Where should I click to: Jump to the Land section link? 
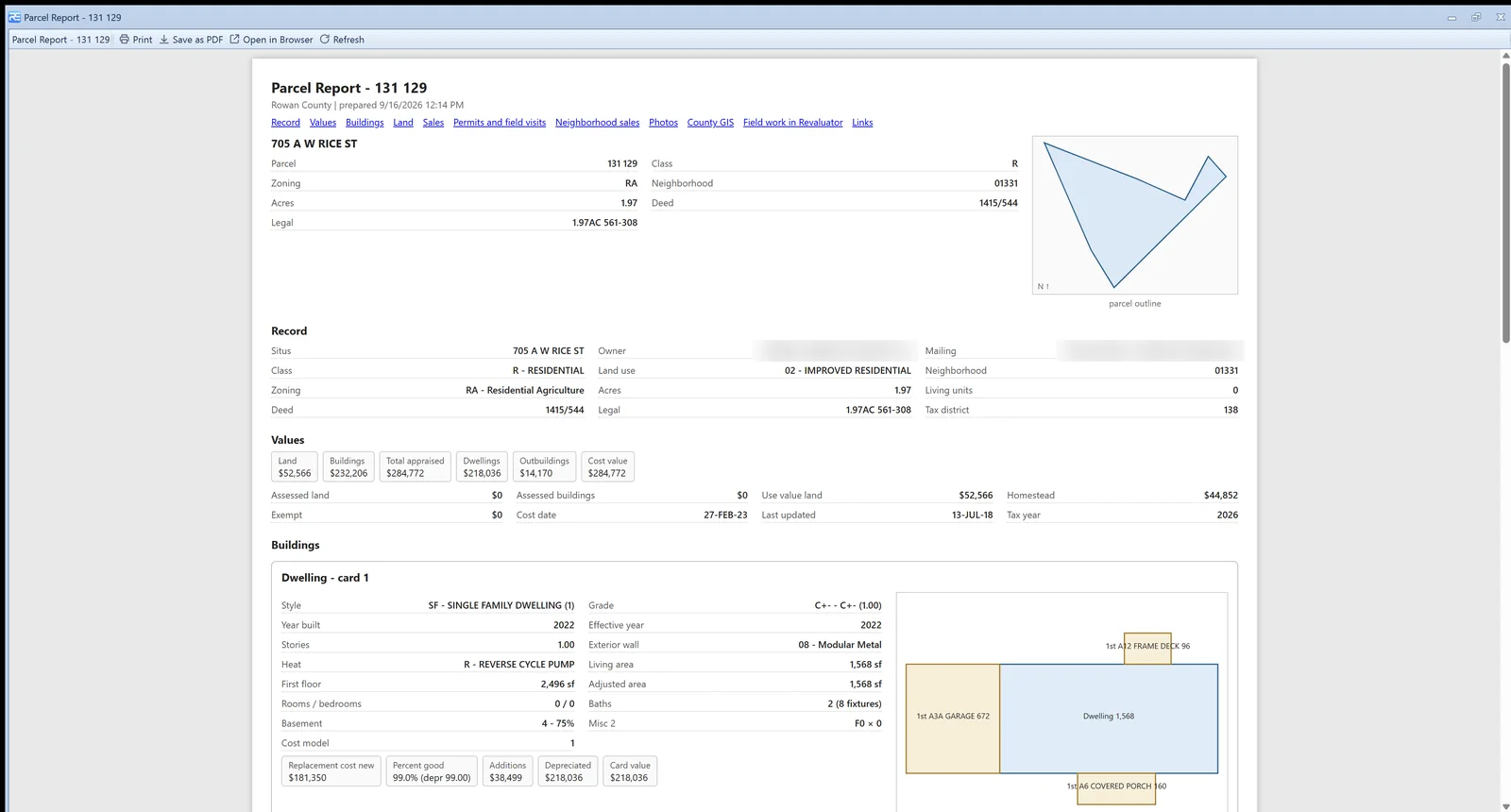point(403,123)
